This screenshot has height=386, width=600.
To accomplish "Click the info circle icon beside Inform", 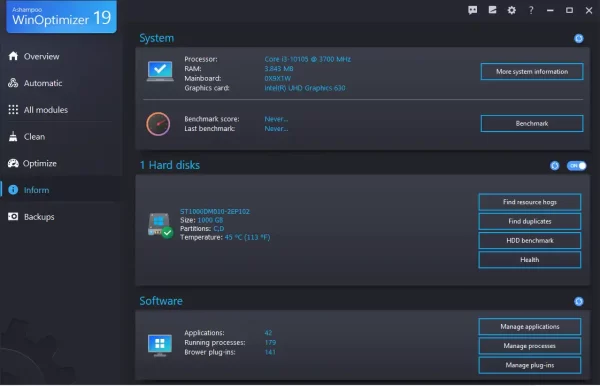I will coord(13,190).
